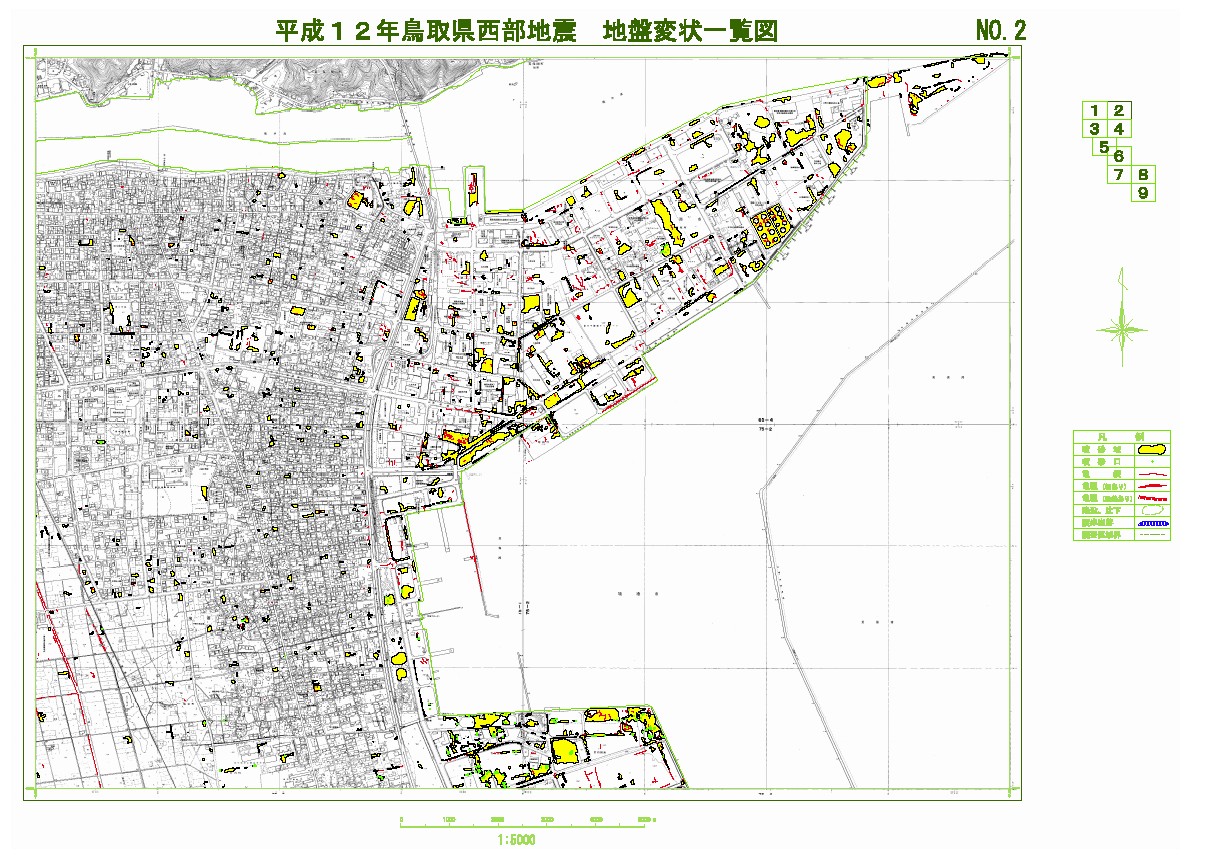The width and height of the screenshot is (1218, 860).
Task: Go to sheet 7 in index grid
Action: pos(1119,175)
